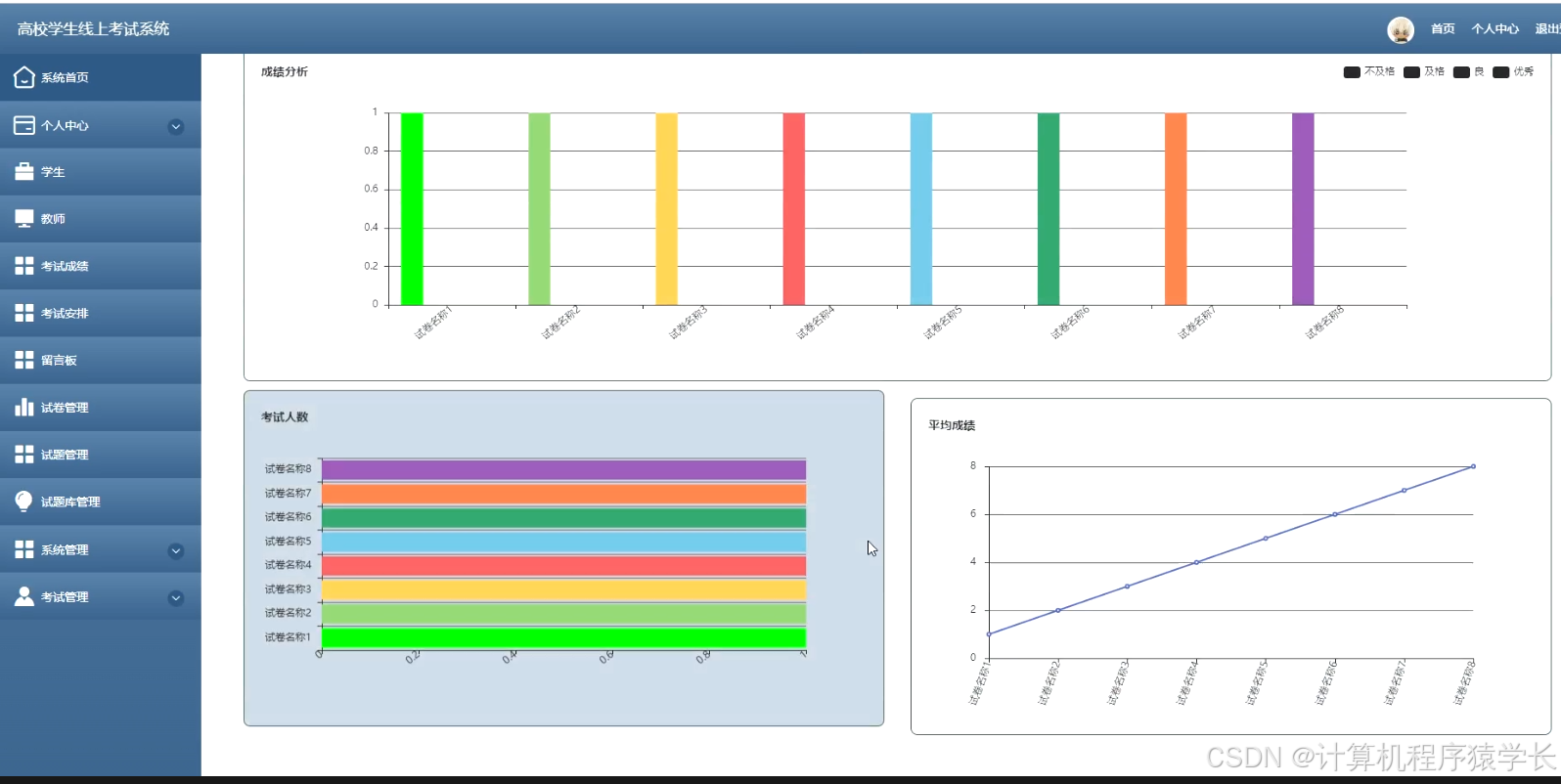Open the 考试成绩 menu item
The width and height of the screenshot is (1561, 784).
[x=101, y=266]
